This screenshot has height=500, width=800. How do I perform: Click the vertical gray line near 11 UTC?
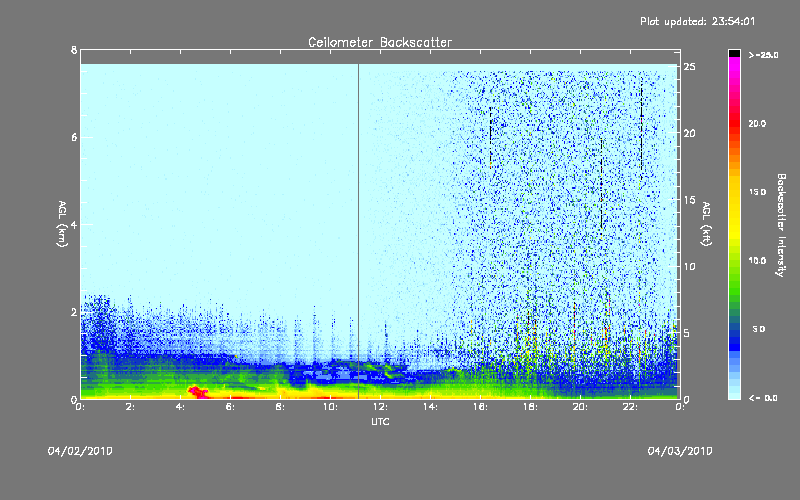pyautogui.click(x=358, y=231)
